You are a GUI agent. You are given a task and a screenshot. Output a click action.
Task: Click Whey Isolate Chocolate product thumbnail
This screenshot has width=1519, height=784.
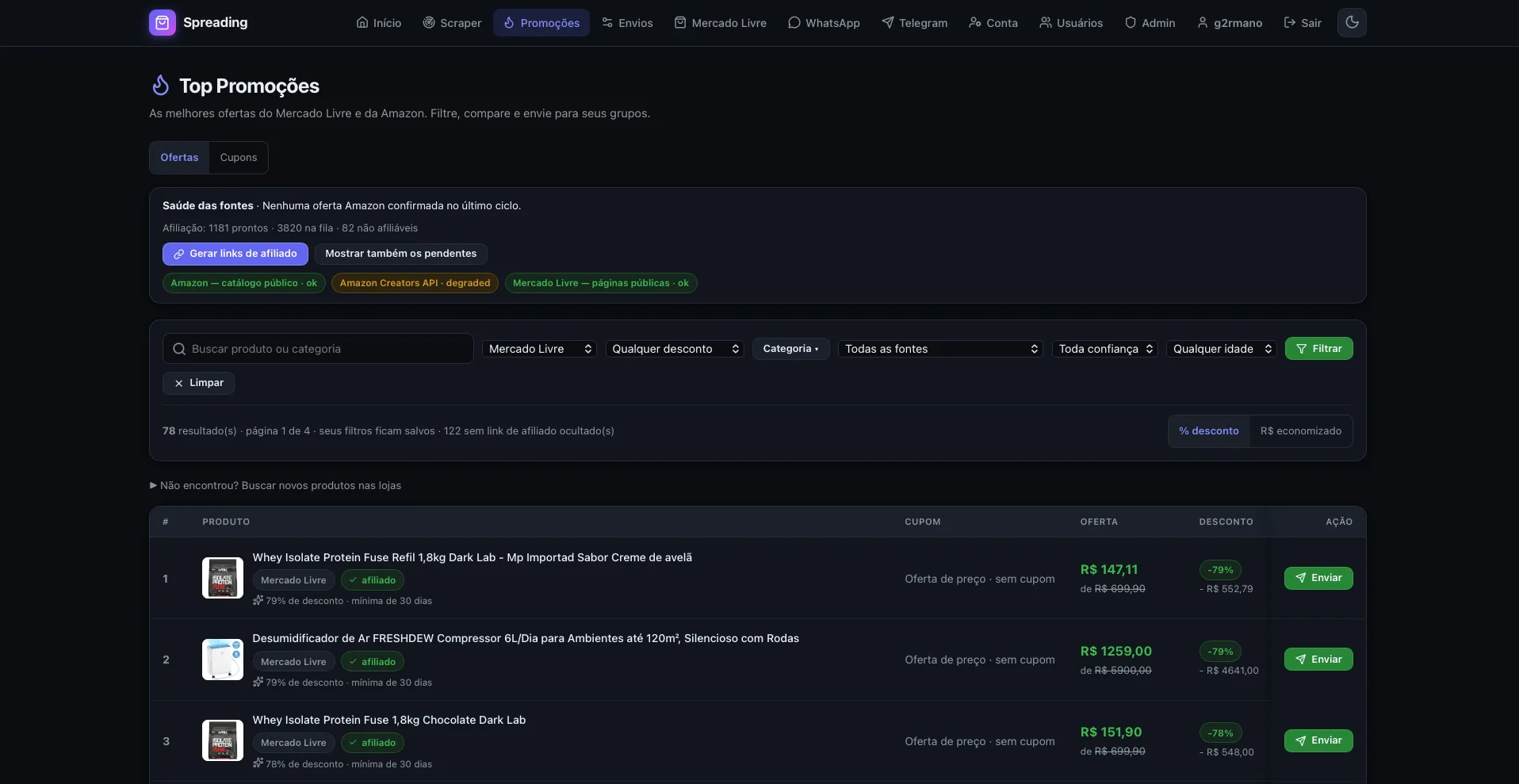(x=223, y=740)
